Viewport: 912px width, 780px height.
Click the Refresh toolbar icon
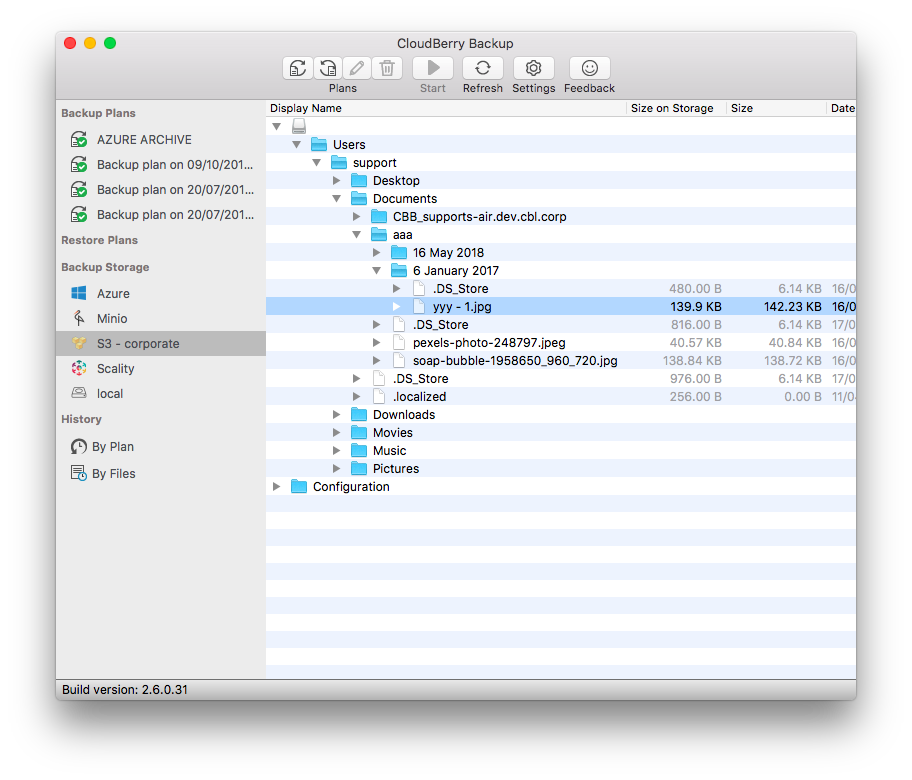point(483,68)
